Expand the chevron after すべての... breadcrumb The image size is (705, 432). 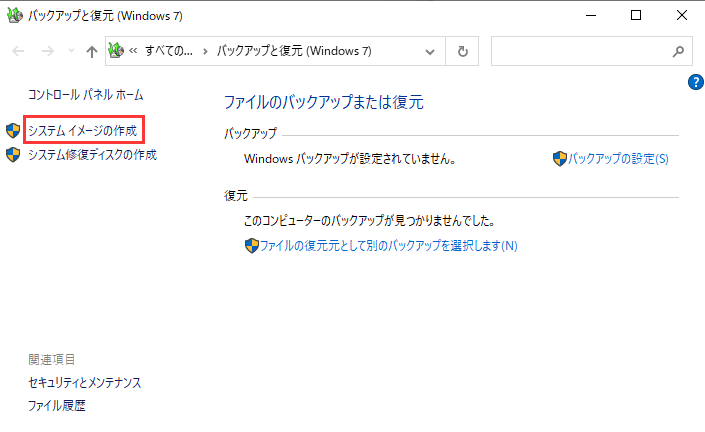click(x=205, y=51)
